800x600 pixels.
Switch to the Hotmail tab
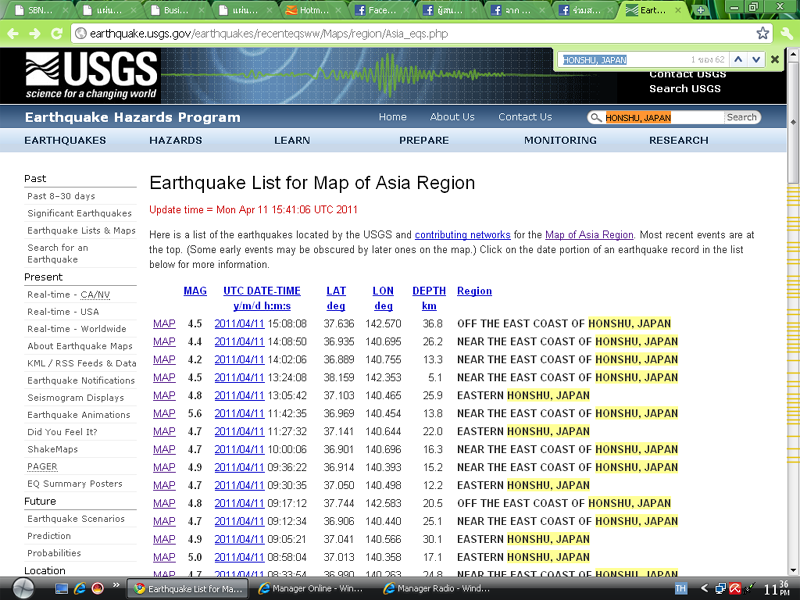307,10
